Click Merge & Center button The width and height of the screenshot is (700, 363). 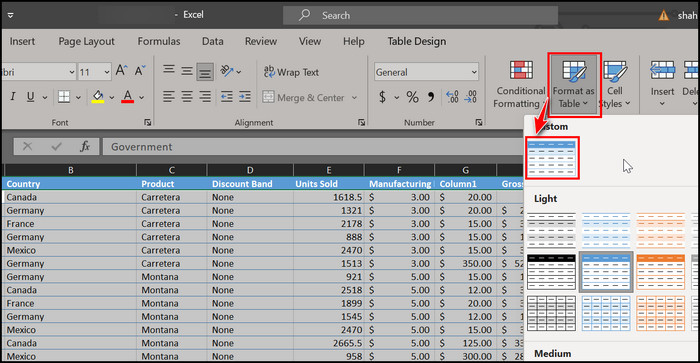coord(304,97)
